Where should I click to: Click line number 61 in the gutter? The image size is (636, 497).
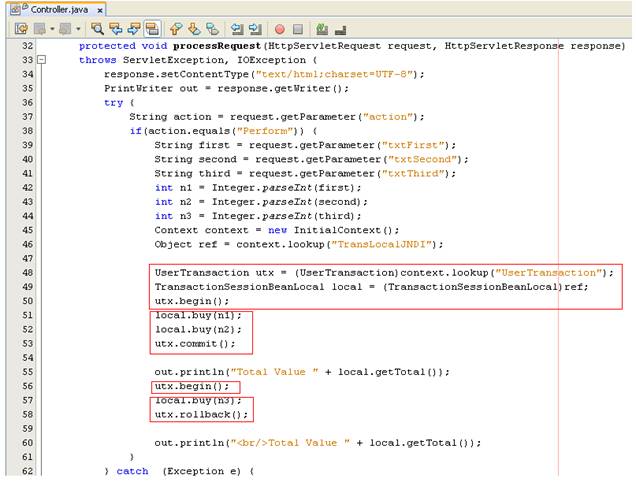click(x=27, y=457)
